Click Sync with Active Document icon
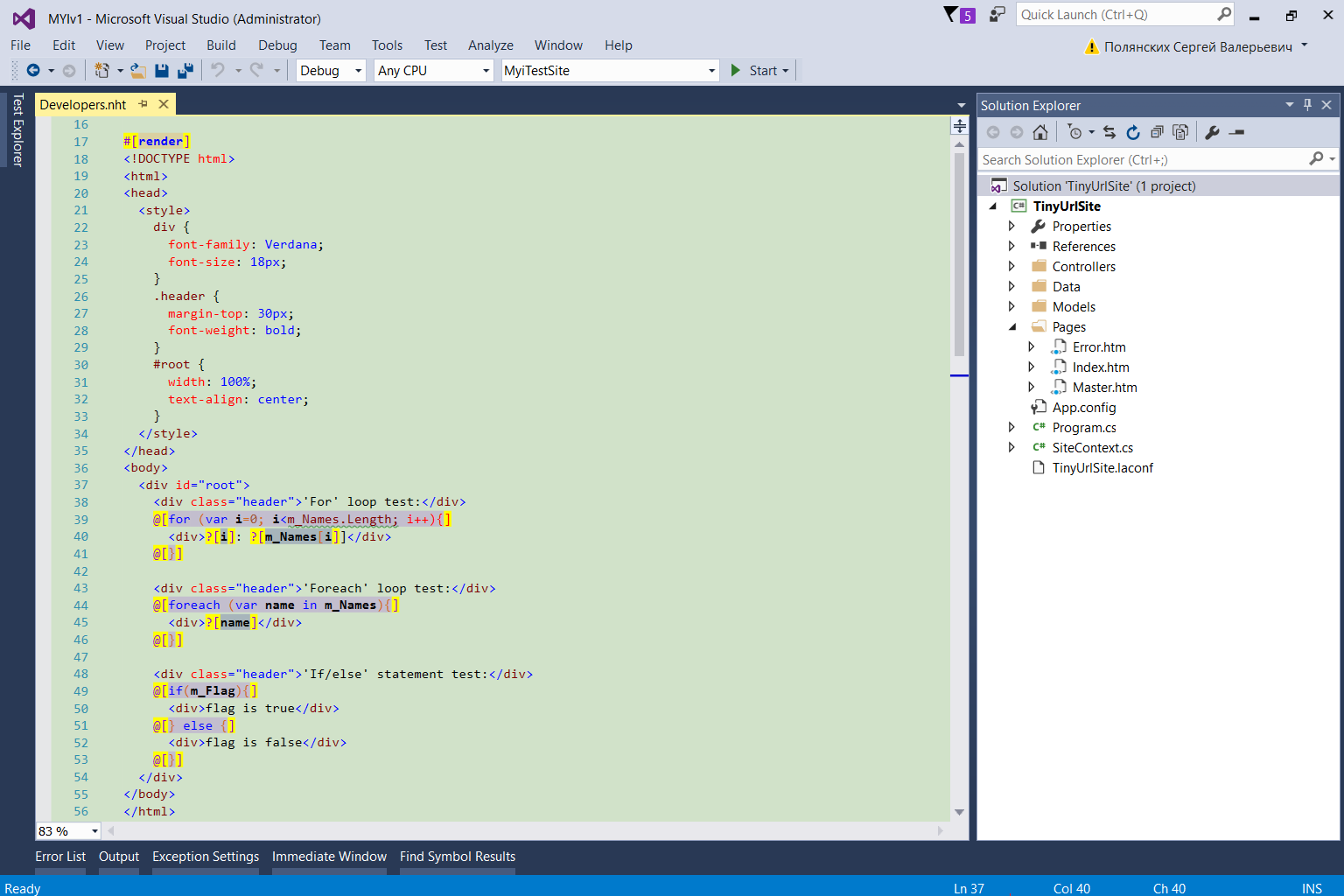The width and height of the screenshot is (1344, 896). coord(1109,132)
